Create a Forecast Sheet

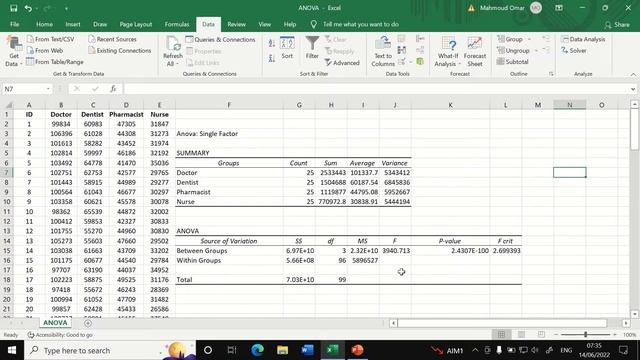[475, 51]
